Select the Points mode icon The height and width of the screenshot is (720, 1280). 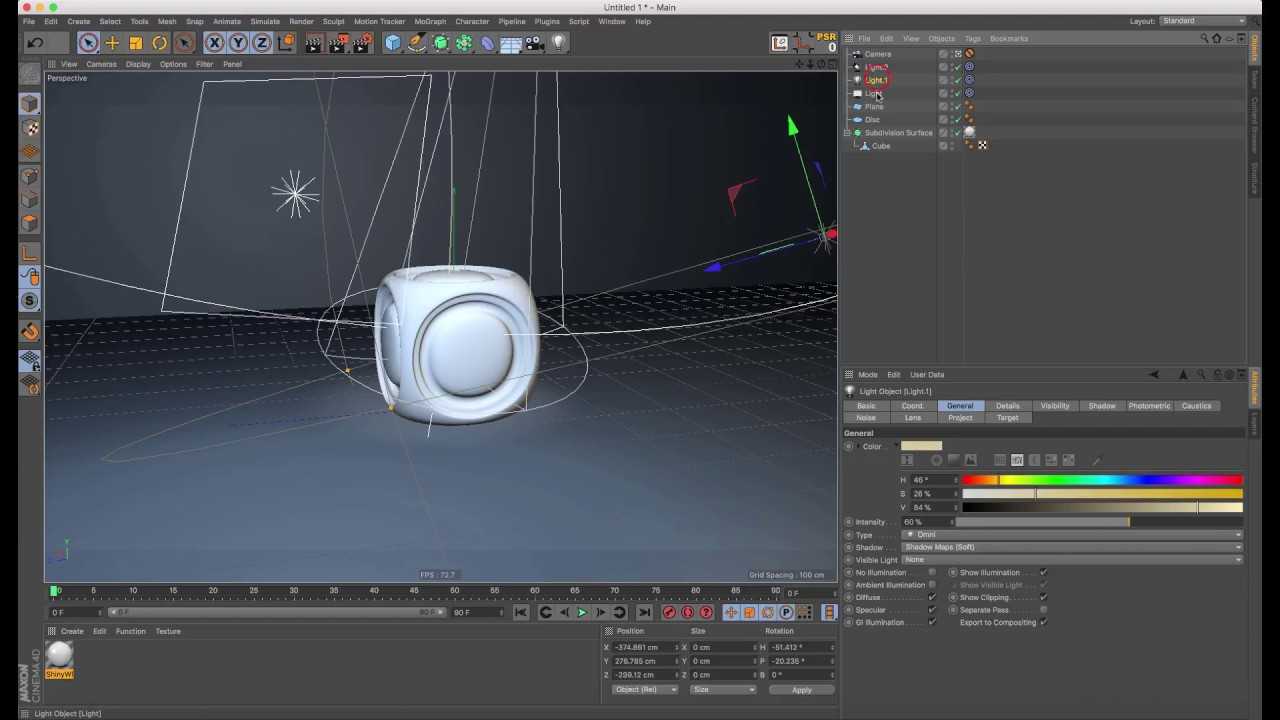click(30, 176)
